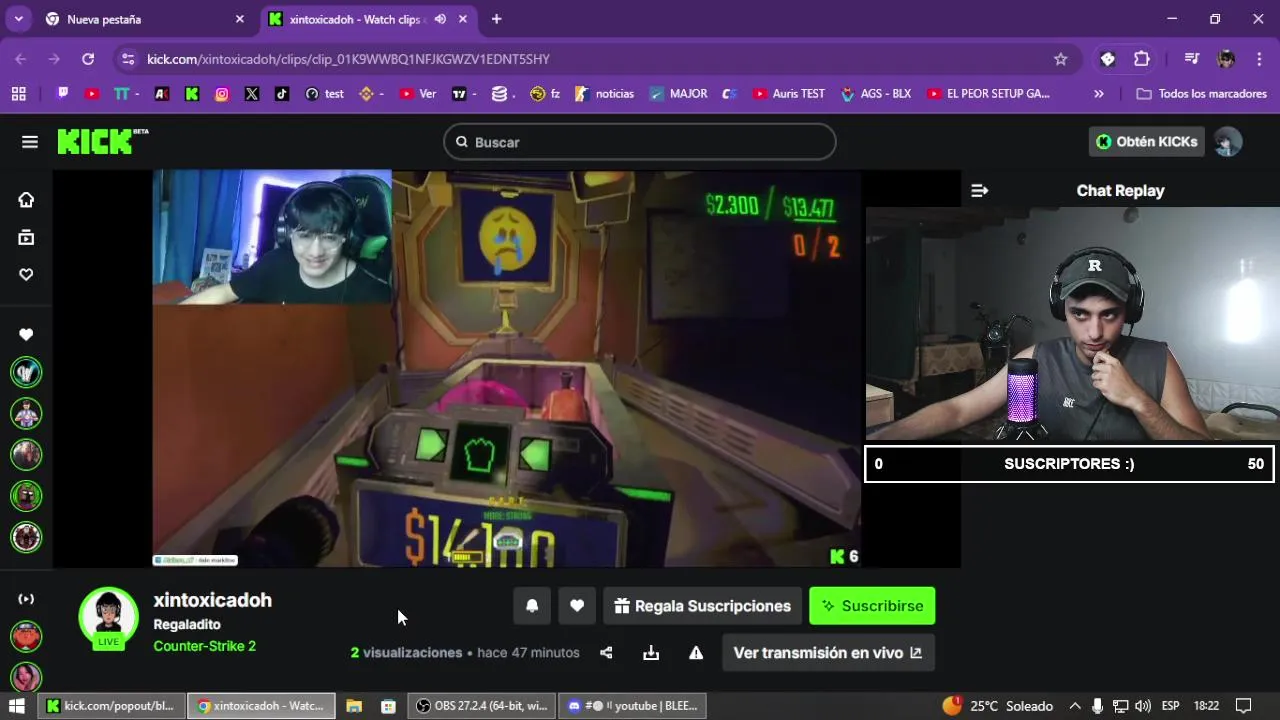This screenshot has width=1280, height=720.
Task: Open Chrome apps grid icon in bookmarks bar
Action: tap(19, 93)
